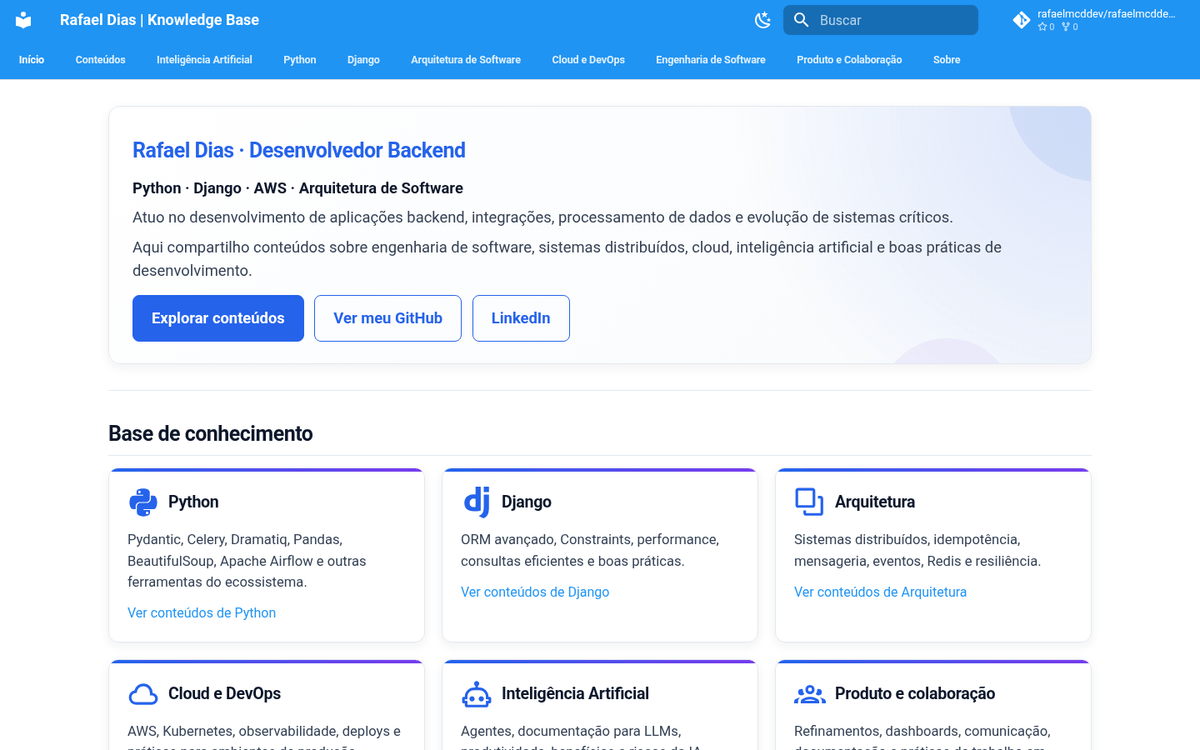This screenshot has height=750, width=1200.
Task: Click the Buscar search field
Action: click(880, 20)
